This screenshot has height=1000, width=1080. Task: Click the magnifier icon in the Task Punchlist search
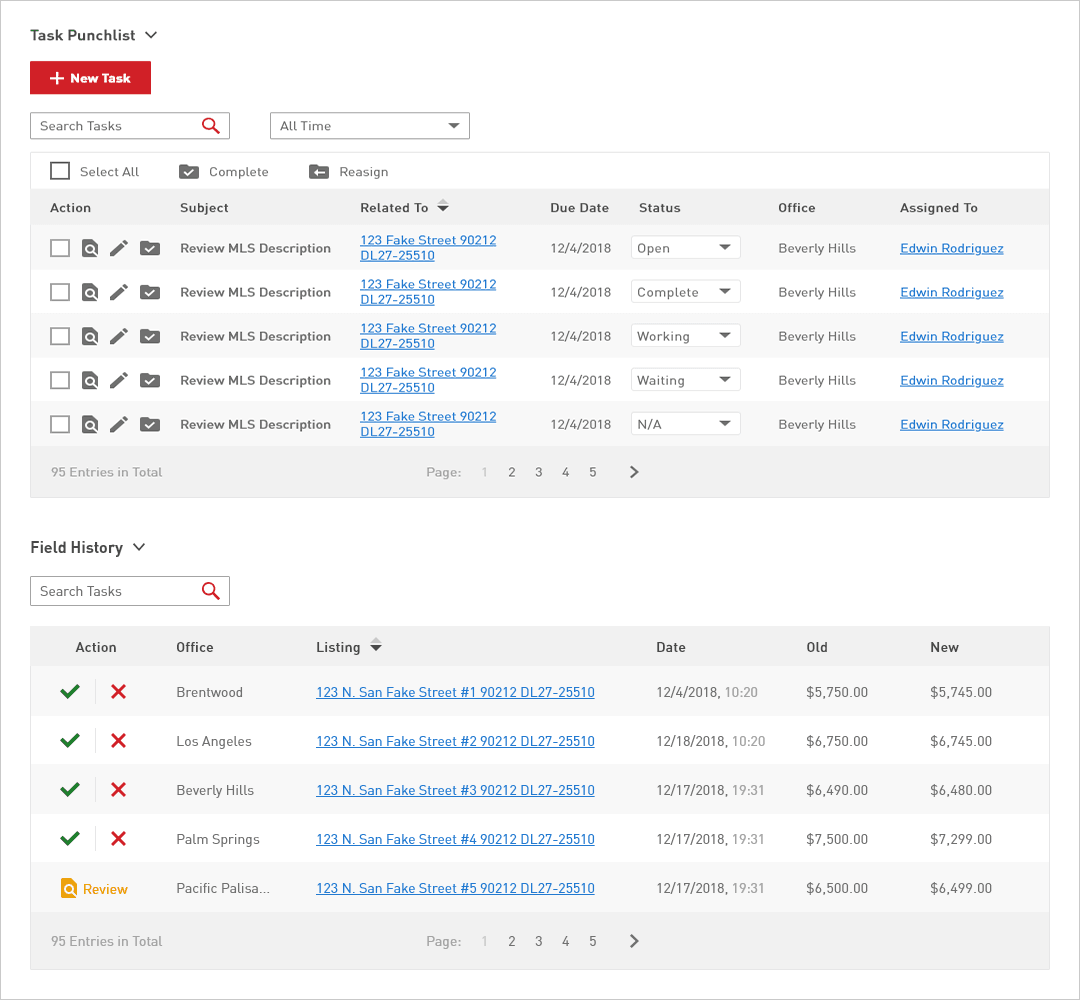coord(211,126)
